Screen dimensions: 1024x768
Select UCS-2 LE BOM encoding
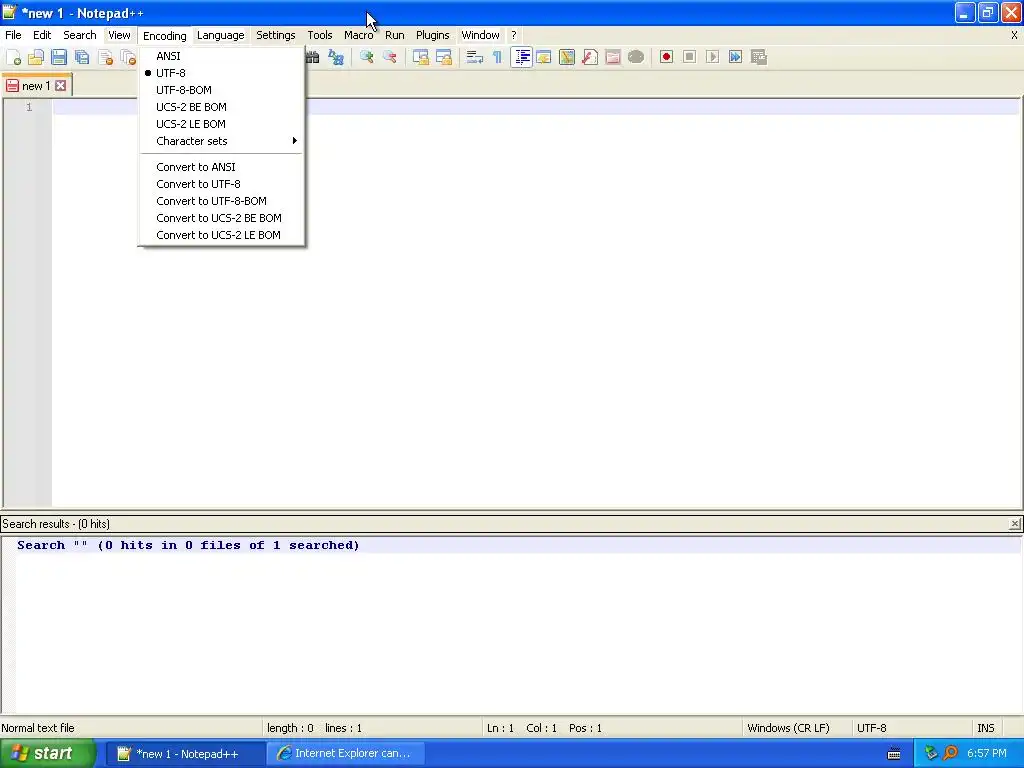point(221,124)
